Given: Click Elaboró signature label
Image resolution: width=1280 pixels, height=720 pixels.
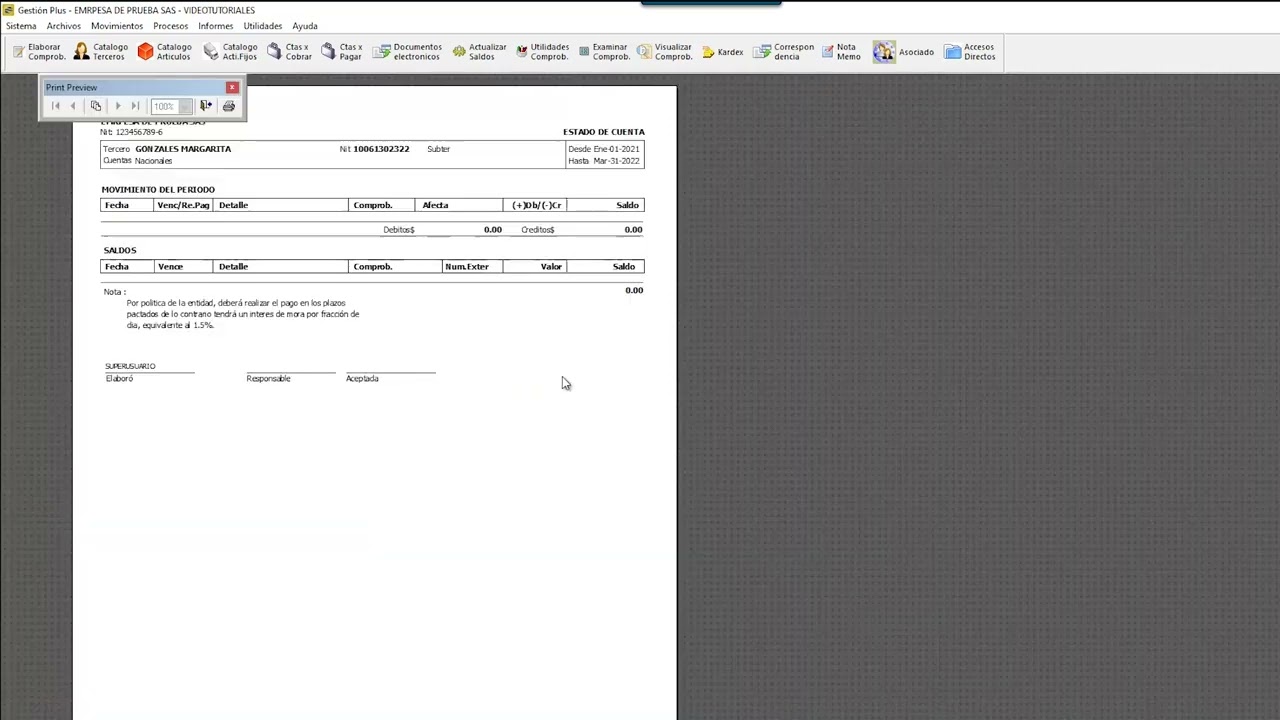Looking at the screenshot, I should point(119,379).
